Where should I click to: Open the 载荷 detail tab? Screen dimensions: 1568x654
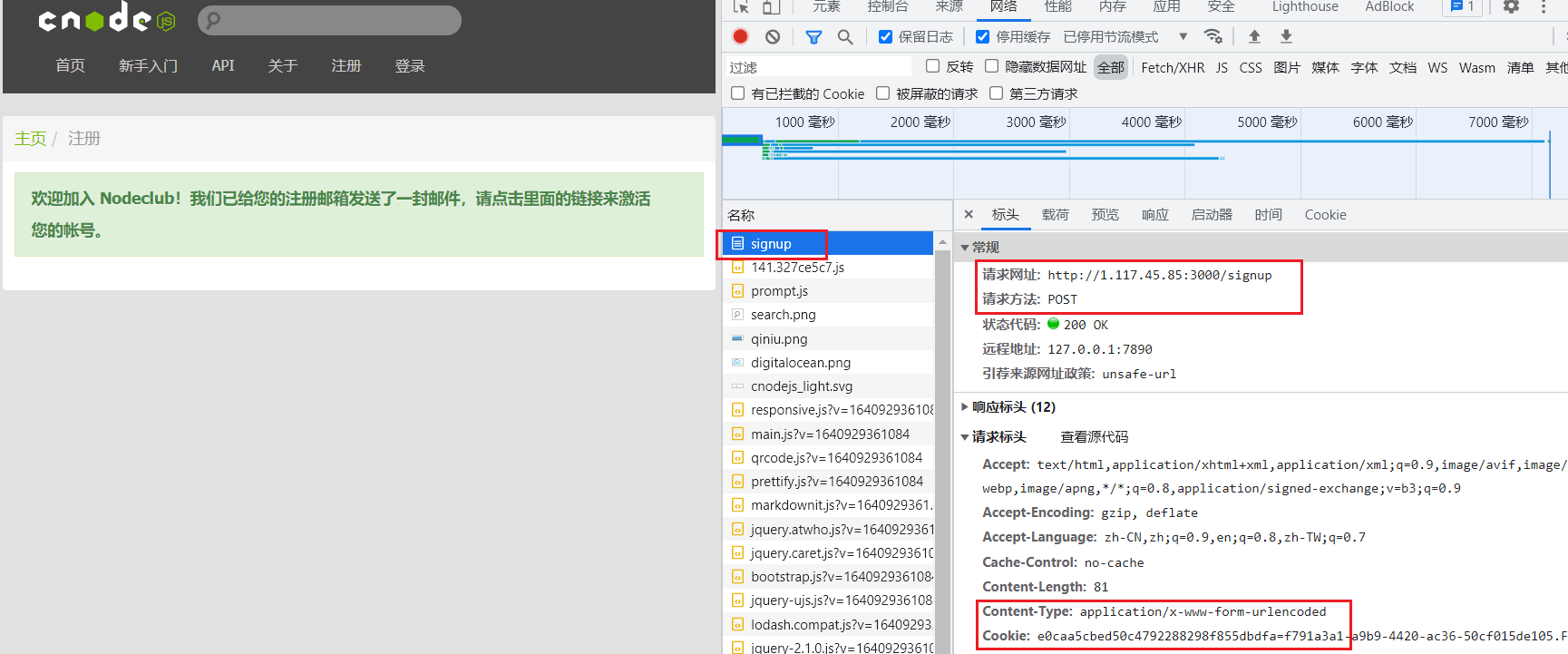(x=1056, y=215)
